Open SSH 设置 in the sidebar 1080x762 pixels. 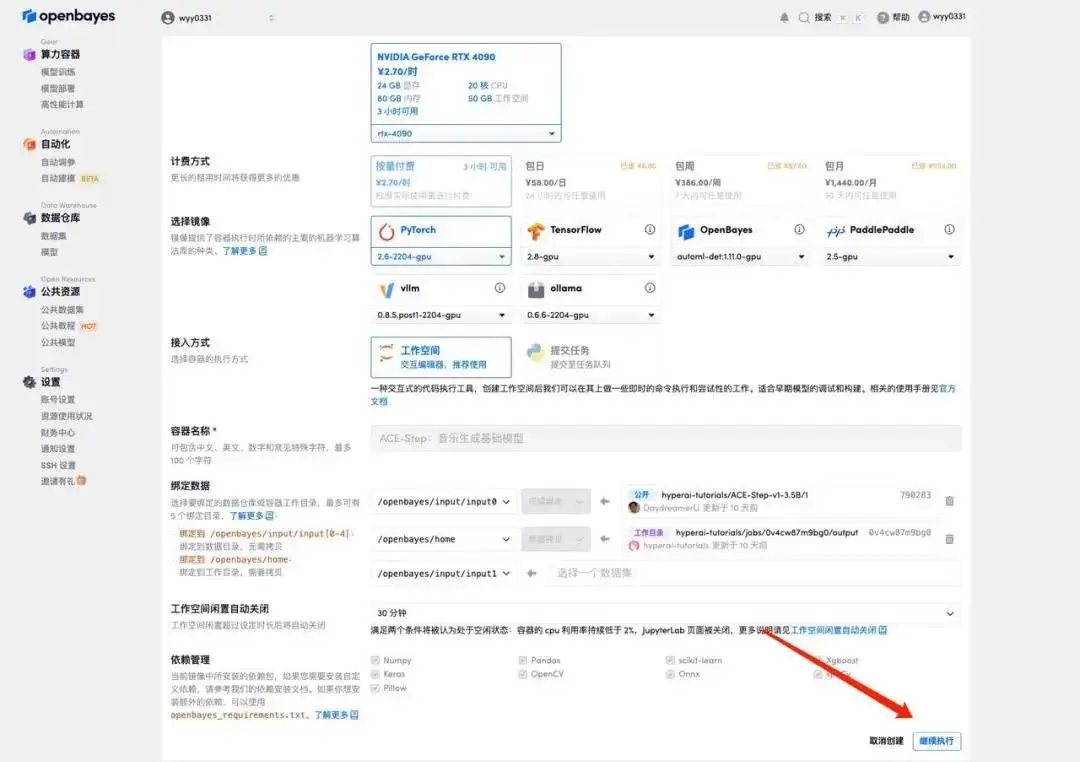[58, 465]
